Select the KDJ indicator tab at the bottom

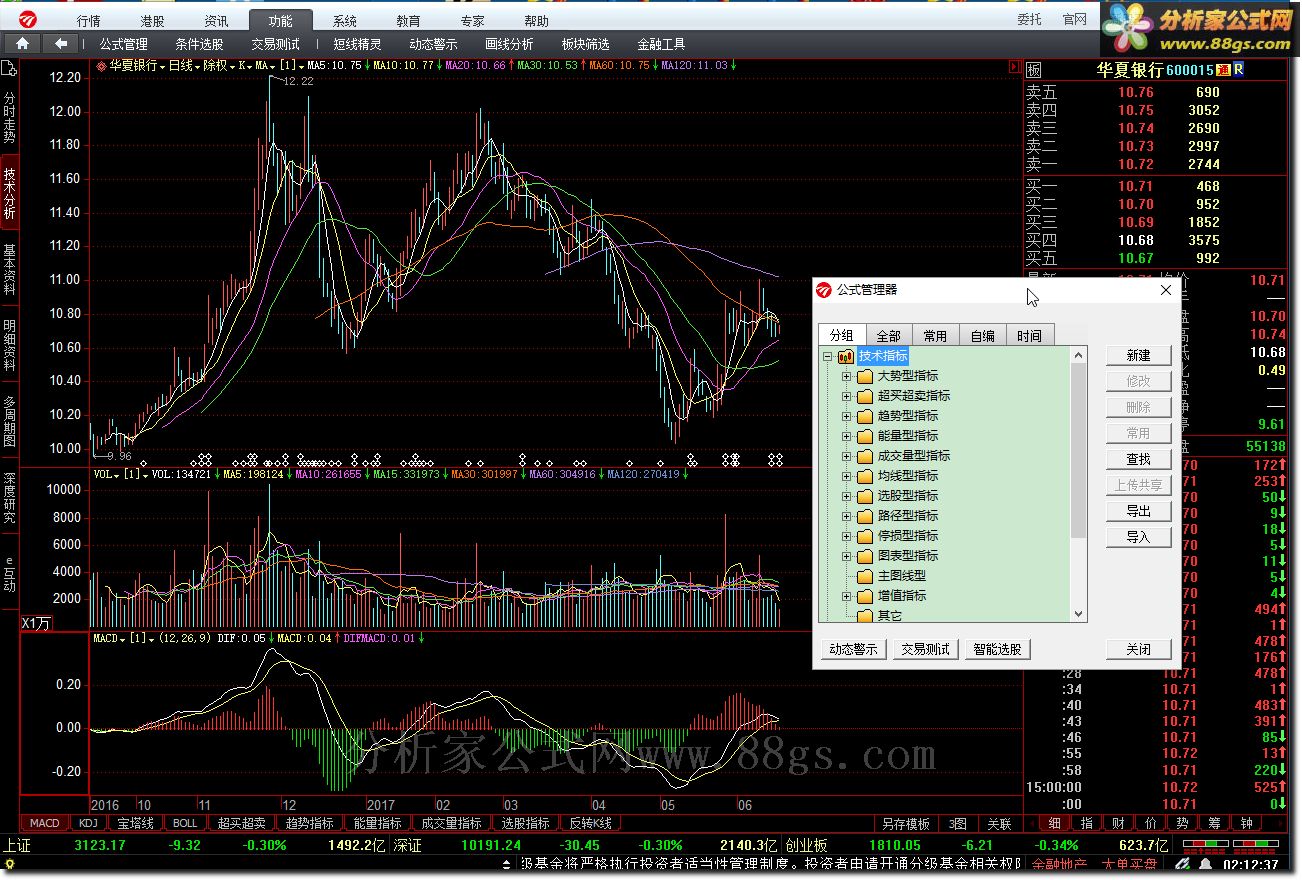(89, 823)
